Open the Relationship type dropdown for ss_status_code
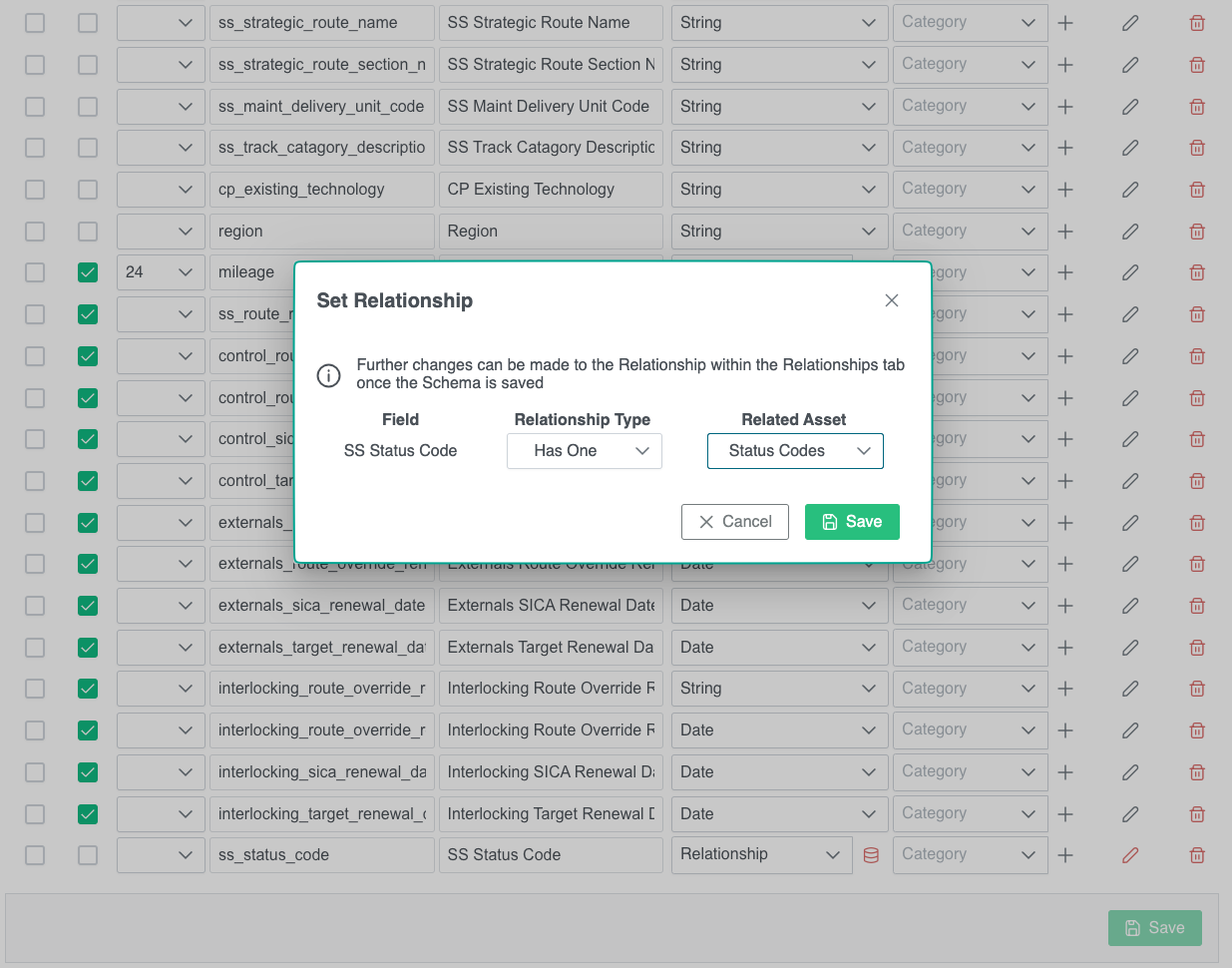Screen dimensions: 1232x968 pos(761,855)
